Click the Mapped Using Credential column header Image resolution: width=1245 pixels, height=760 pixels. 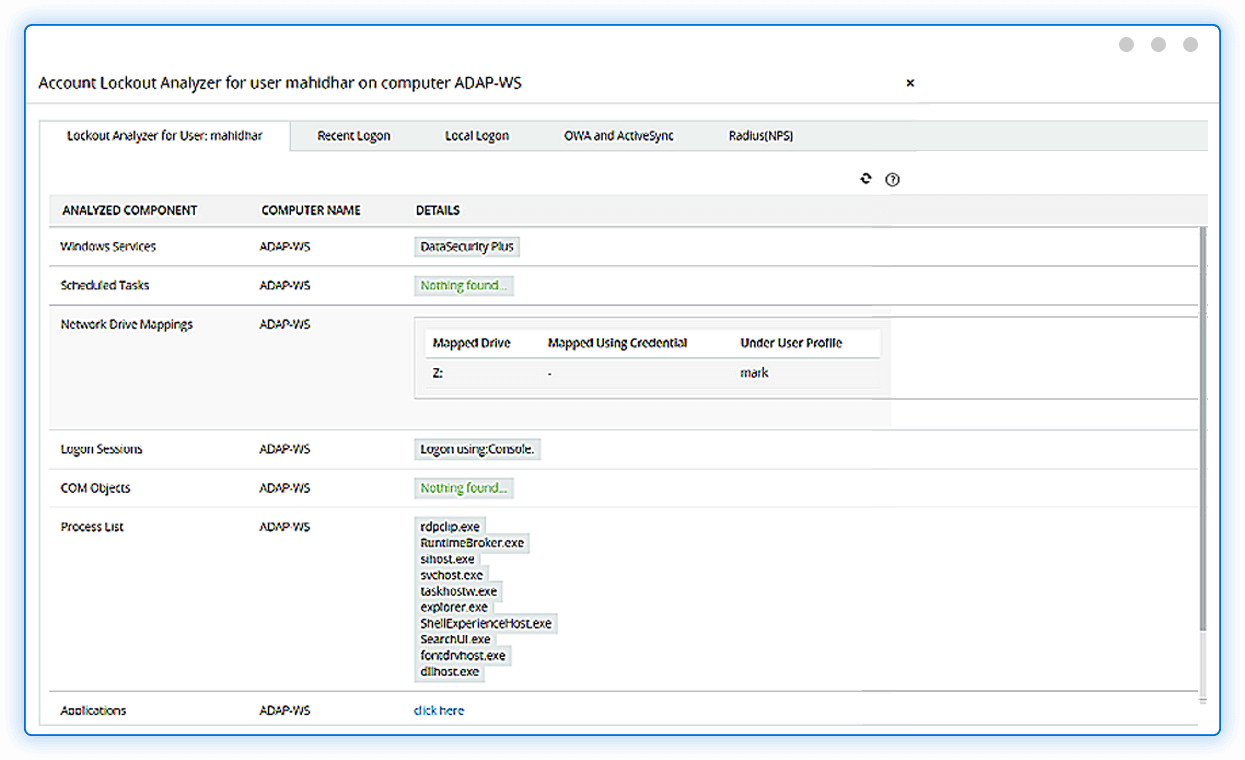617,343
